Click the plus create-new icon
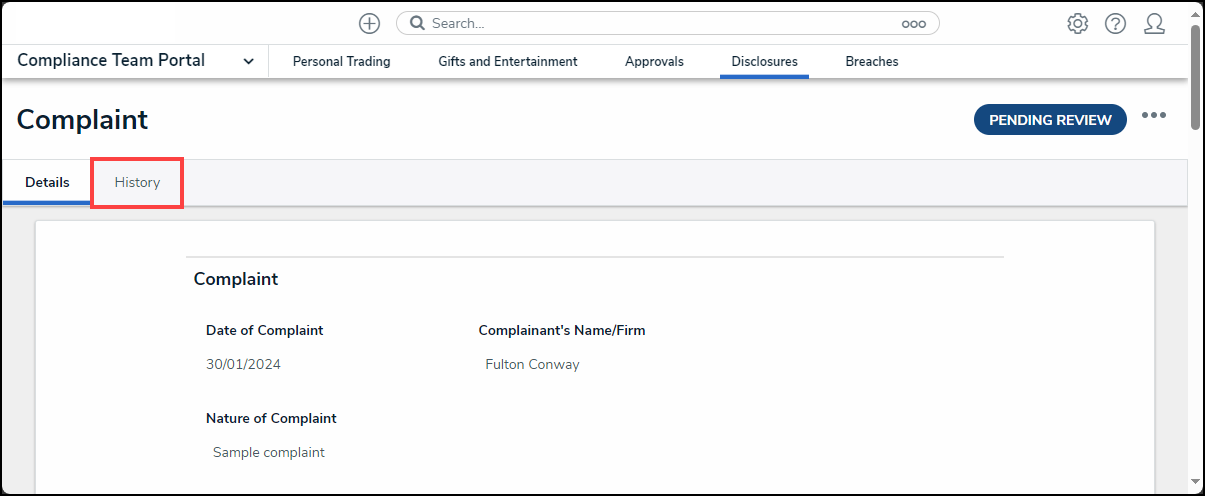The width and height of the screenshot is (1205, 496). click(x=369, y=23)
